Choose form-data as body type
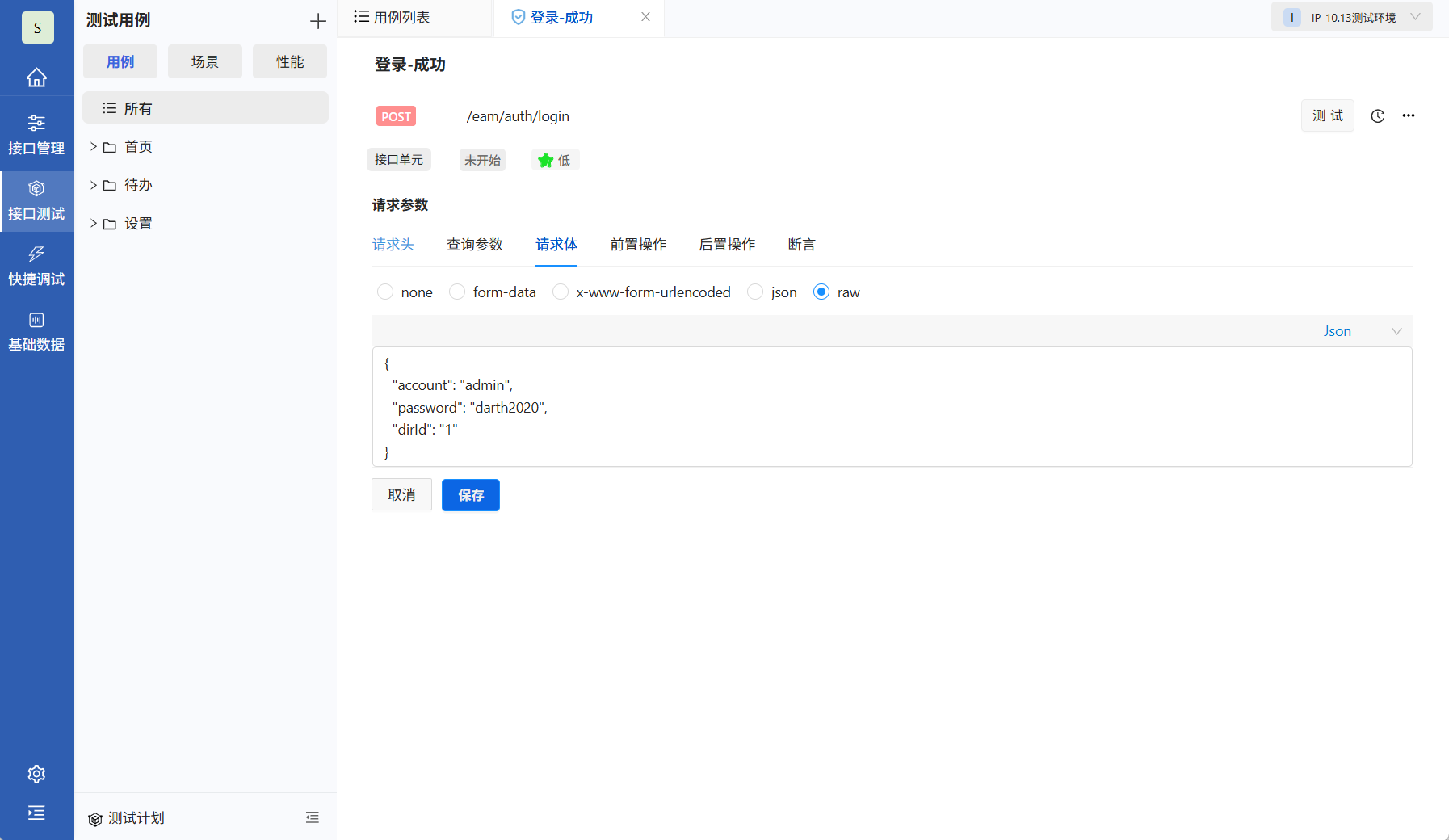The image size is (1449, 840). coord(457,292)
